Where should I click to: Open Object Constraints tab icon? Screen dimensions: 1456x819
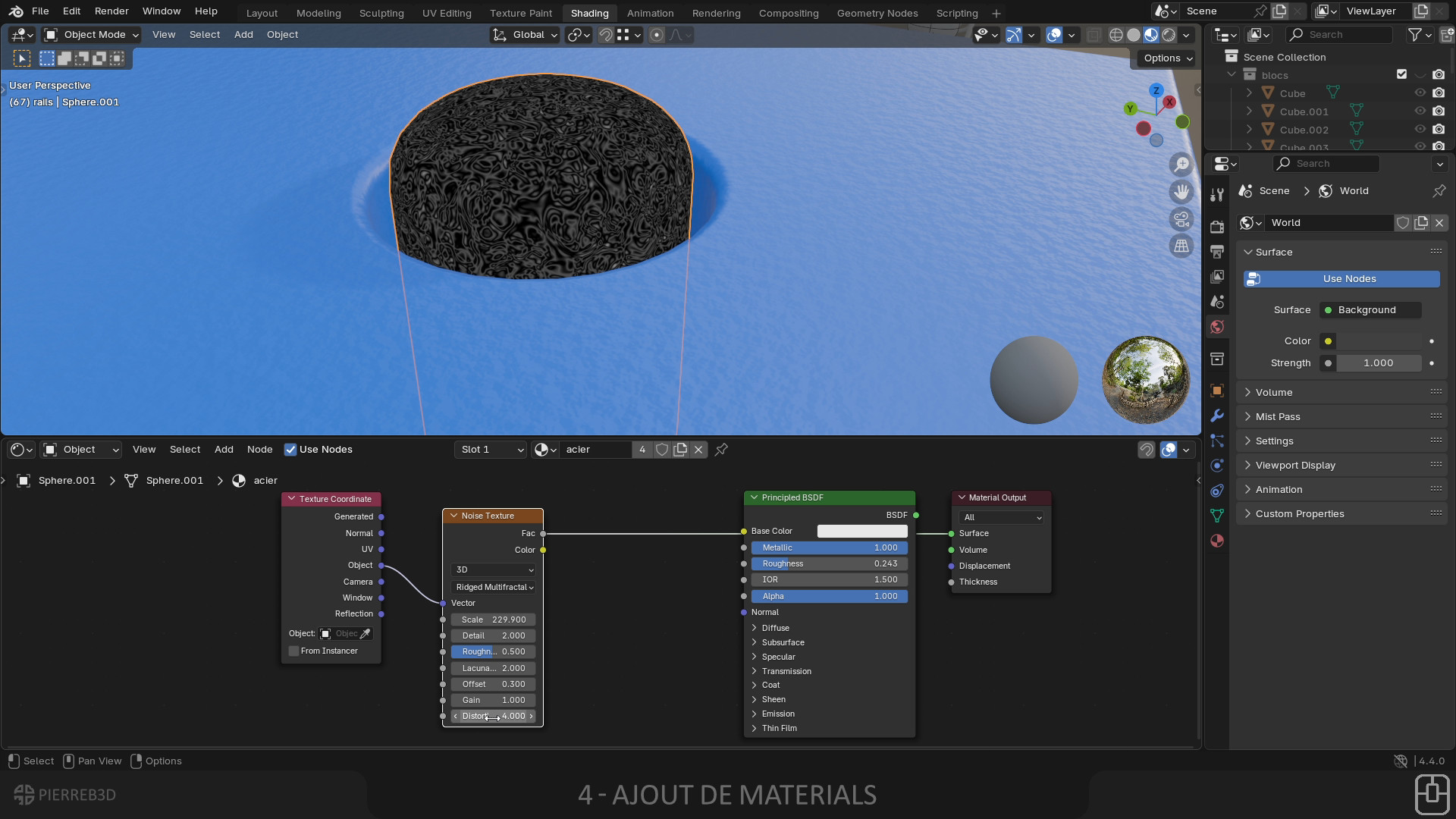[x=1217, y=491]
